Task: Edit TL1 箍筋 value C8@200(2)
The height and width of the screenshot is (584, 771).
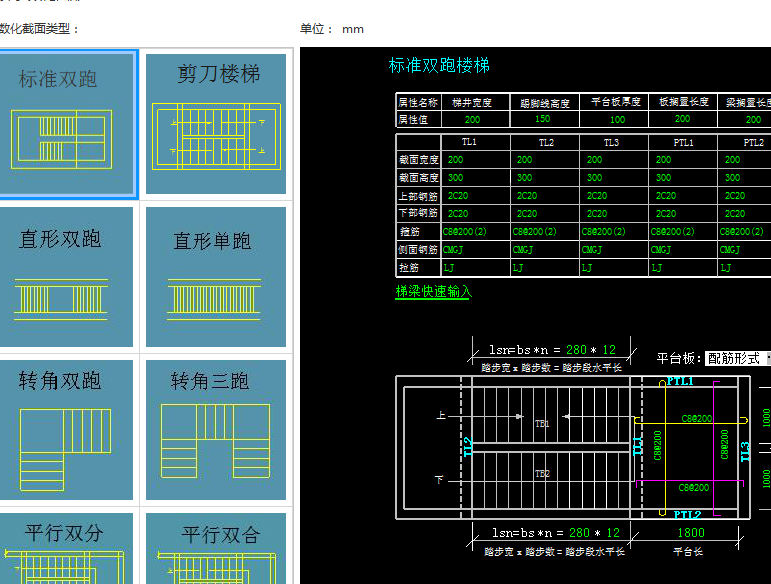Action: [x=465, y=232]
